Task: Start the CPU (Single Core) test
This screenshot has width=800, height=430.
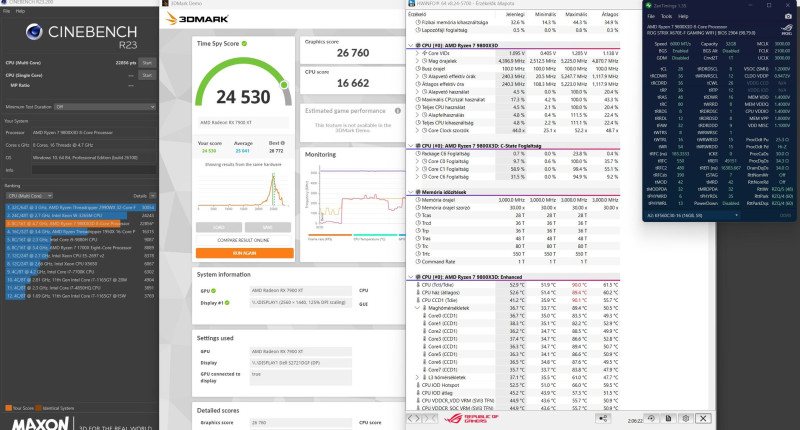Action: [x=147, y=75]
